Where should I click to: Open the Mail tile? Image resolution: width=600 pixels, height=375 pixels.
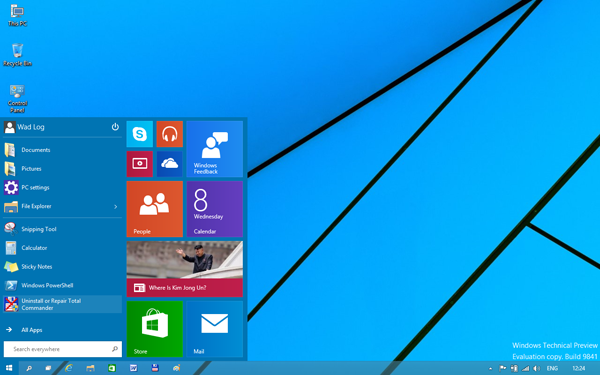point(215,329)
